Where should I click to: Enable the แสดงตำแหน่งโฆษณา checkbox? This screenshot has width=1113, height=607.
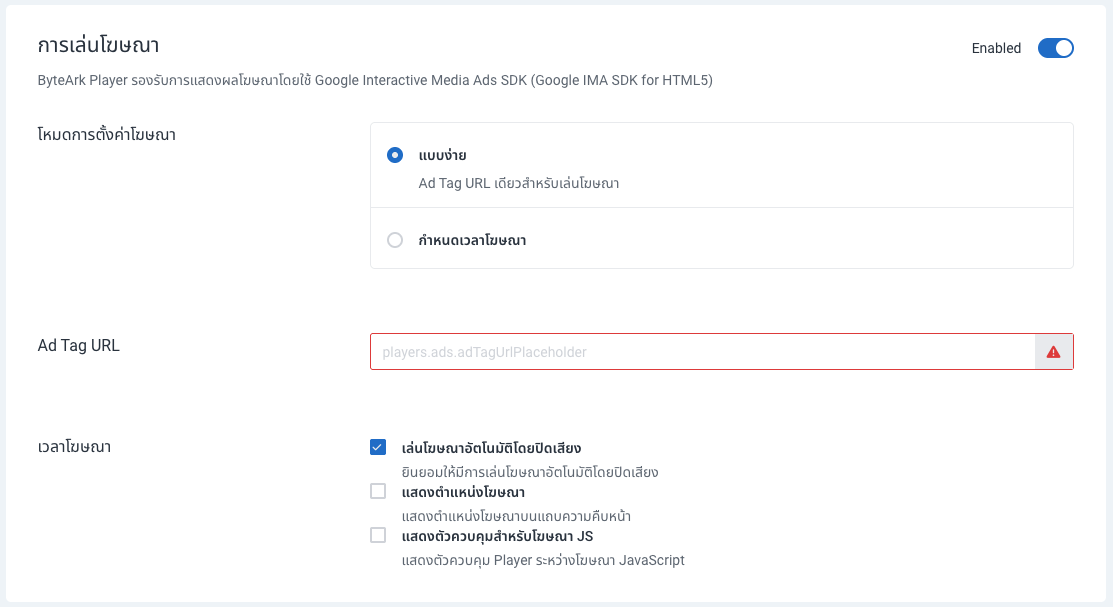click(378, 491)
